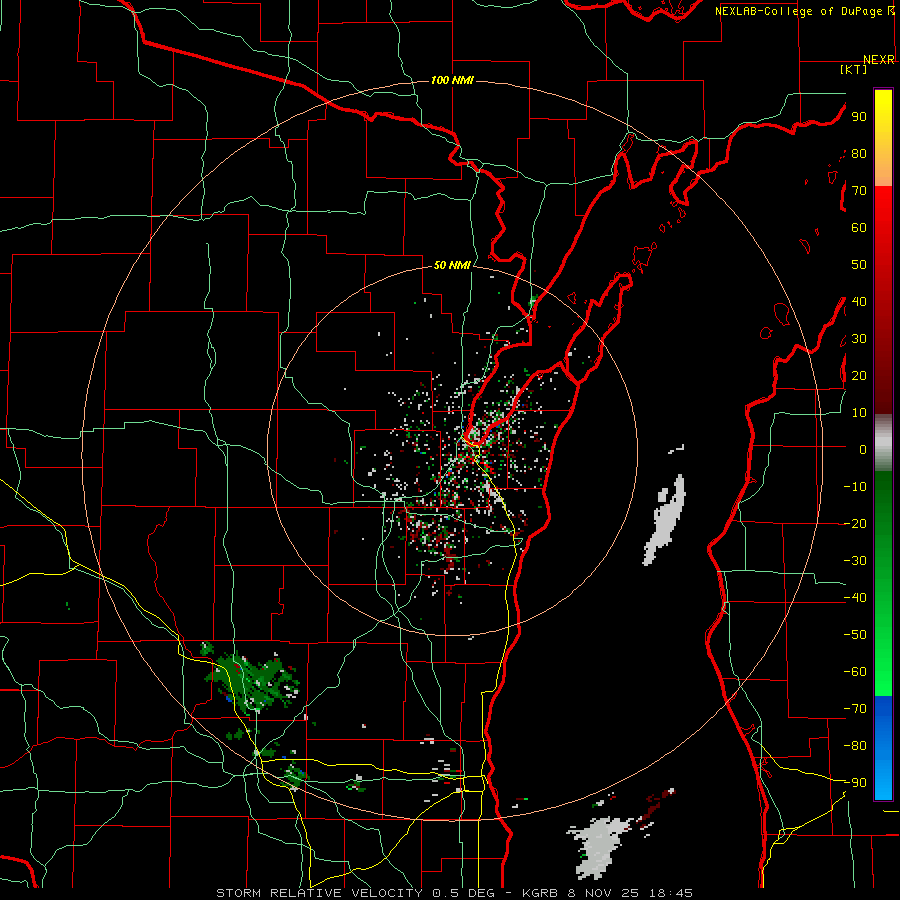
Task: Select the 20 value on velocity scale
Action: [x=859, y=376]
